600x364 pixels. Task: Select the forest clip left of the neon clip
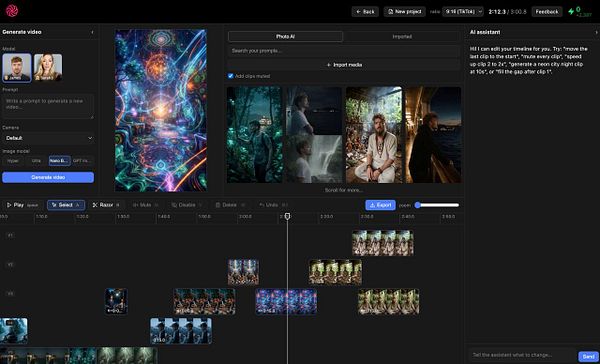pos(205,301)
